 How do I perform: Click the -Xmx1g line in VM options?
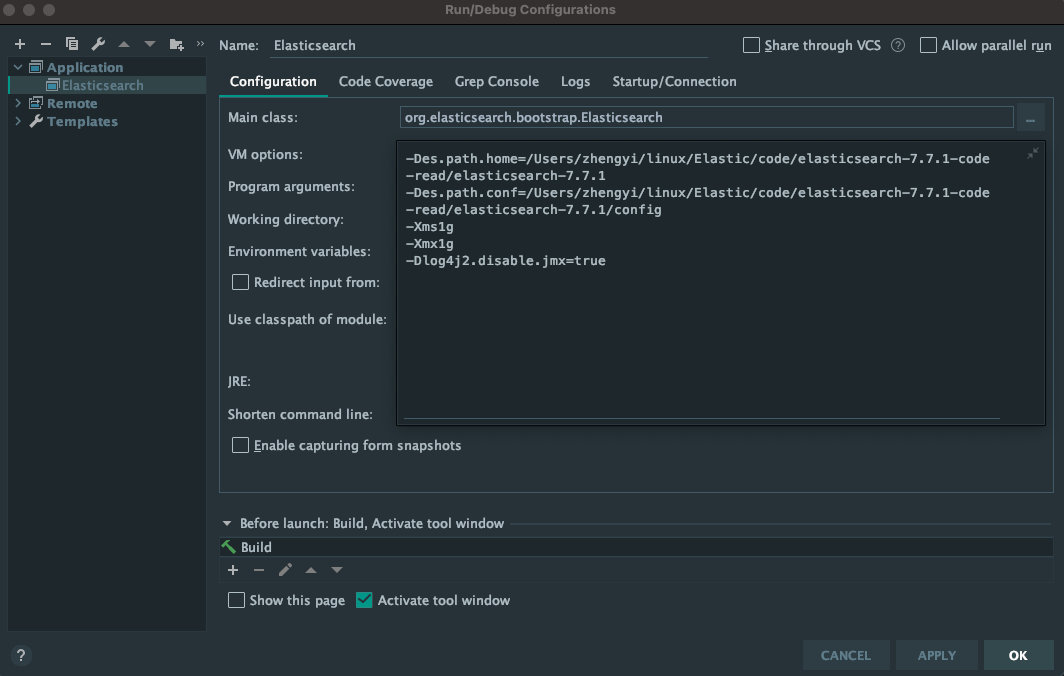(430, 244)
